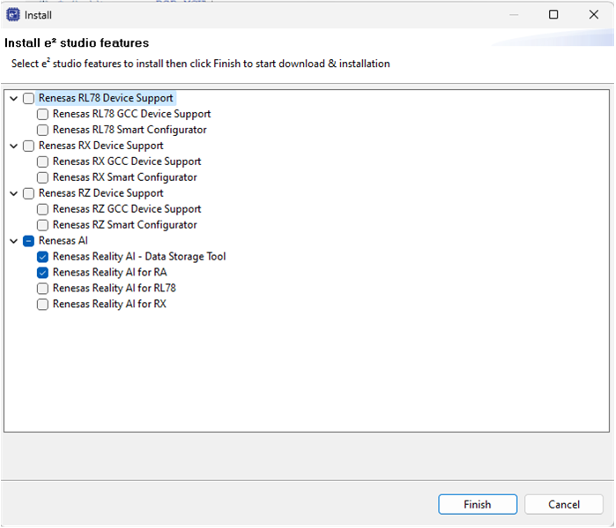Image resolution: width=616 pixels, height=528 pixels.
Task: Tick the Renesas RZ Smart Configurator checkbox
Action: [x=43, y=225]
